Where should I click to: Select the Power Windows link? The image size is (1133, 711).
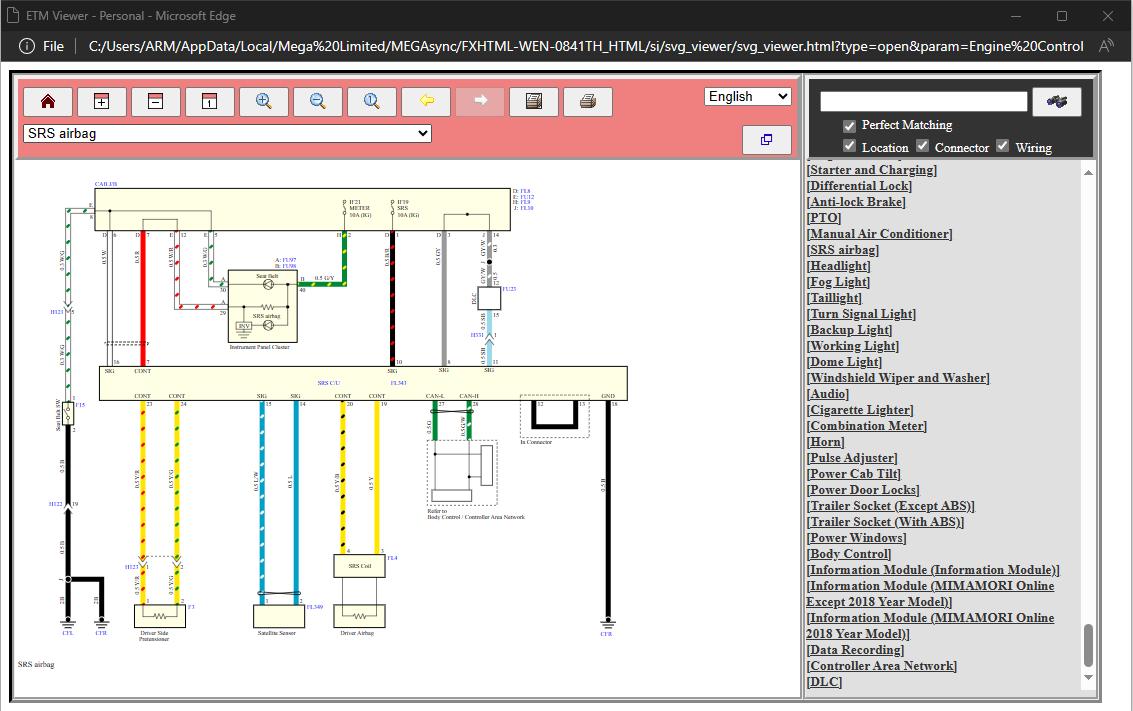click(856, 538)
